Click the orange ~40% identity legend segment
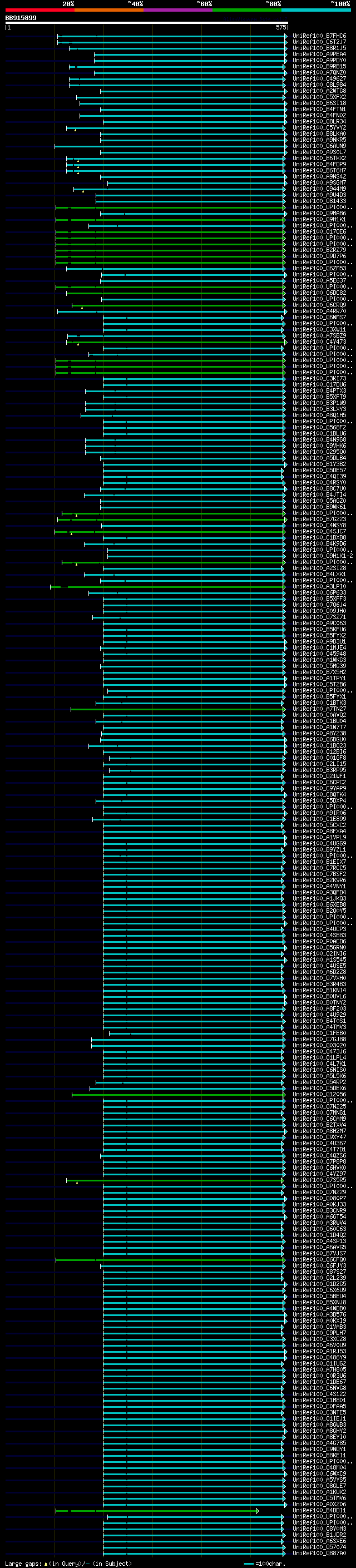Screen dimensions: 356x1568 tap(109, 10)
